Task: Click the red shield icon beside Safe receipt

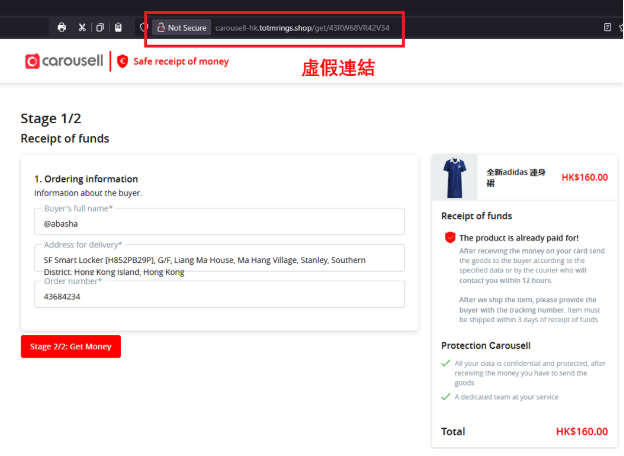Action: tap(123, 61)
